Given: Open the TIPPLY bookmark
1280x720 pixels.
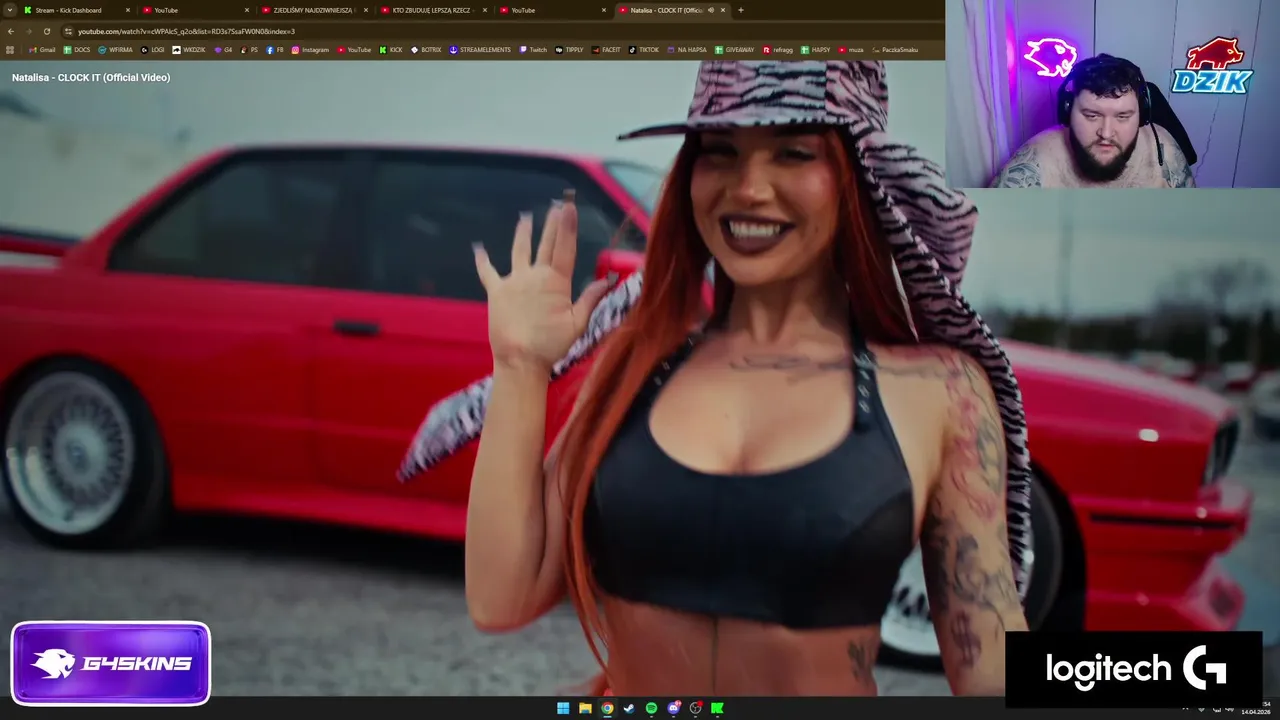Looking at the screenshot, I should [569, 50].
